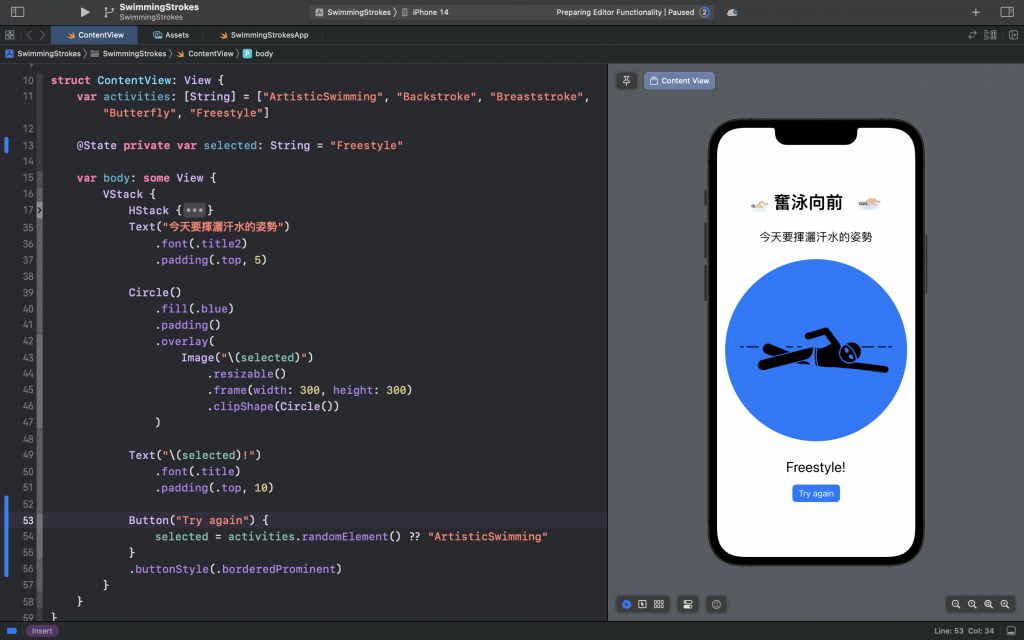The image size is (1024, 640).
Task: Pin the preview canvas
Action: tap(626, 80)
